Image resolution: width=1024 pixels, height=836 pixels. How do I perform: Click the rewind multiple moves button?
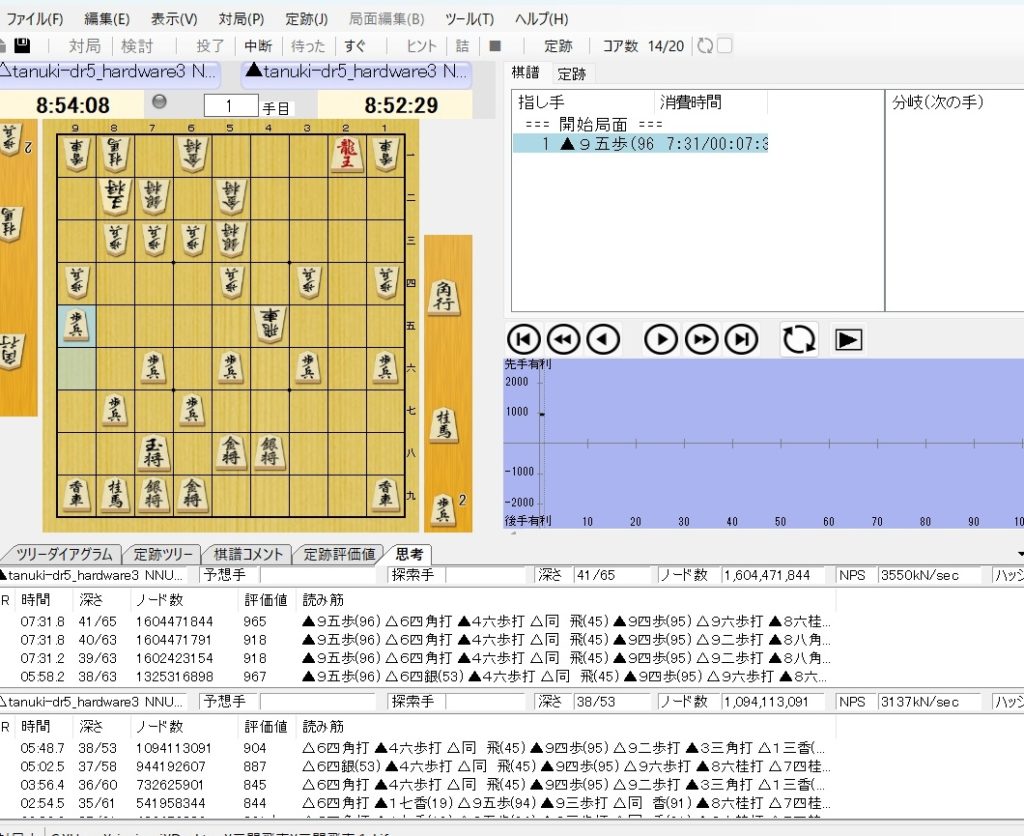pos(563,340)
